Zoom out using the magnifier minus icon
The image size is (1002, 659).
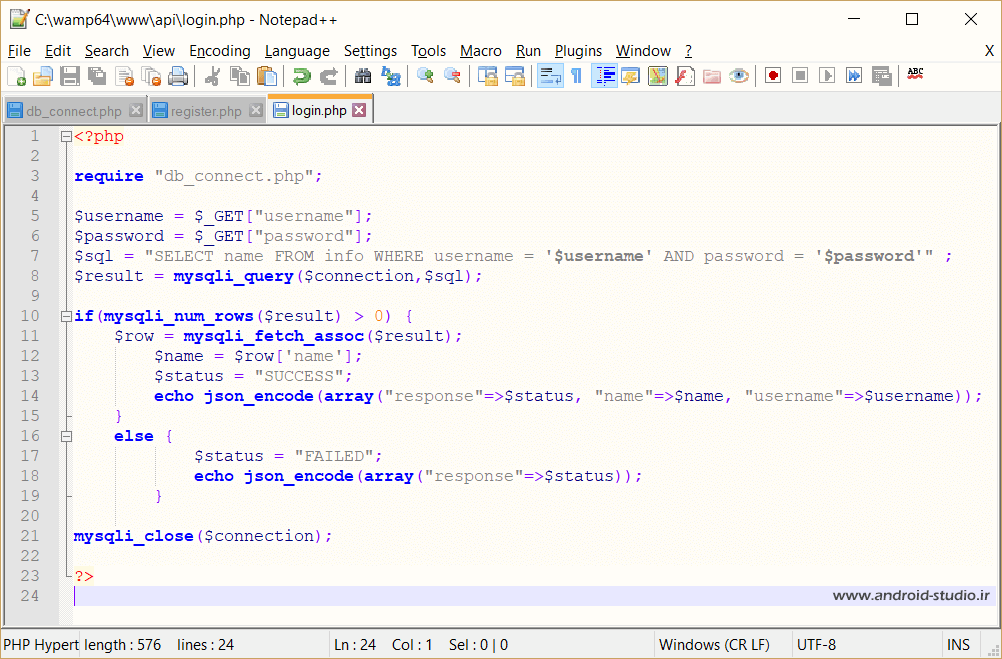[452, 76]
